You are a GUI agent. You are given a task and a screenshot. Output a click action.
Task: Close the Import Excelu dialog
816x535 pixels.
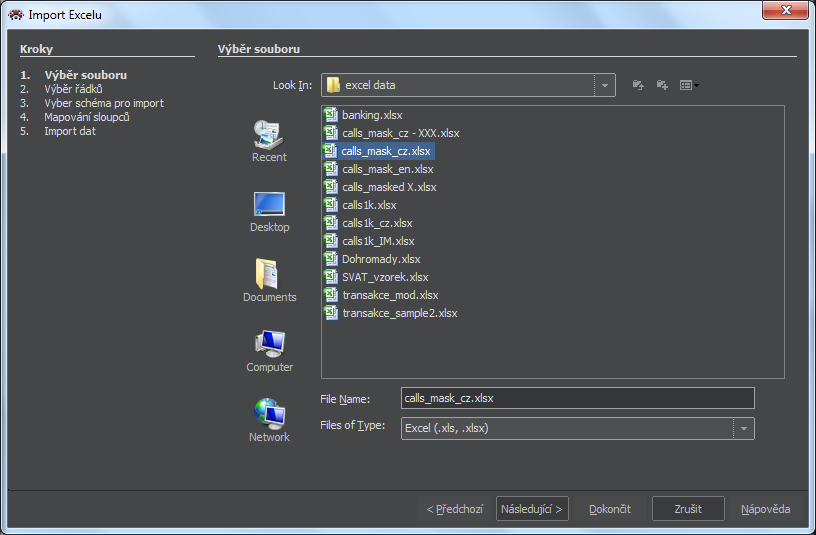coord(786,10)
